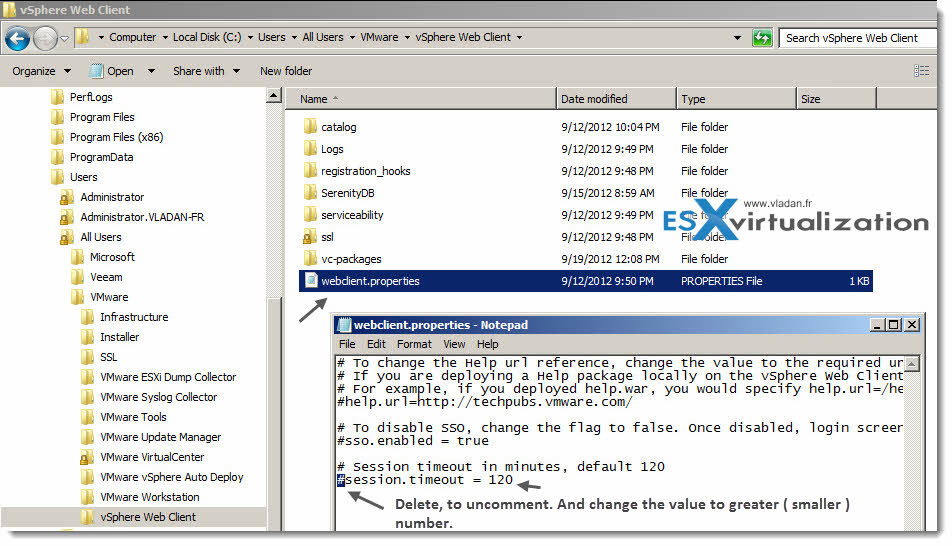Expand breadcrumb arrow after vSphere Web Client

pyautogui.click(x=519, y=38)
